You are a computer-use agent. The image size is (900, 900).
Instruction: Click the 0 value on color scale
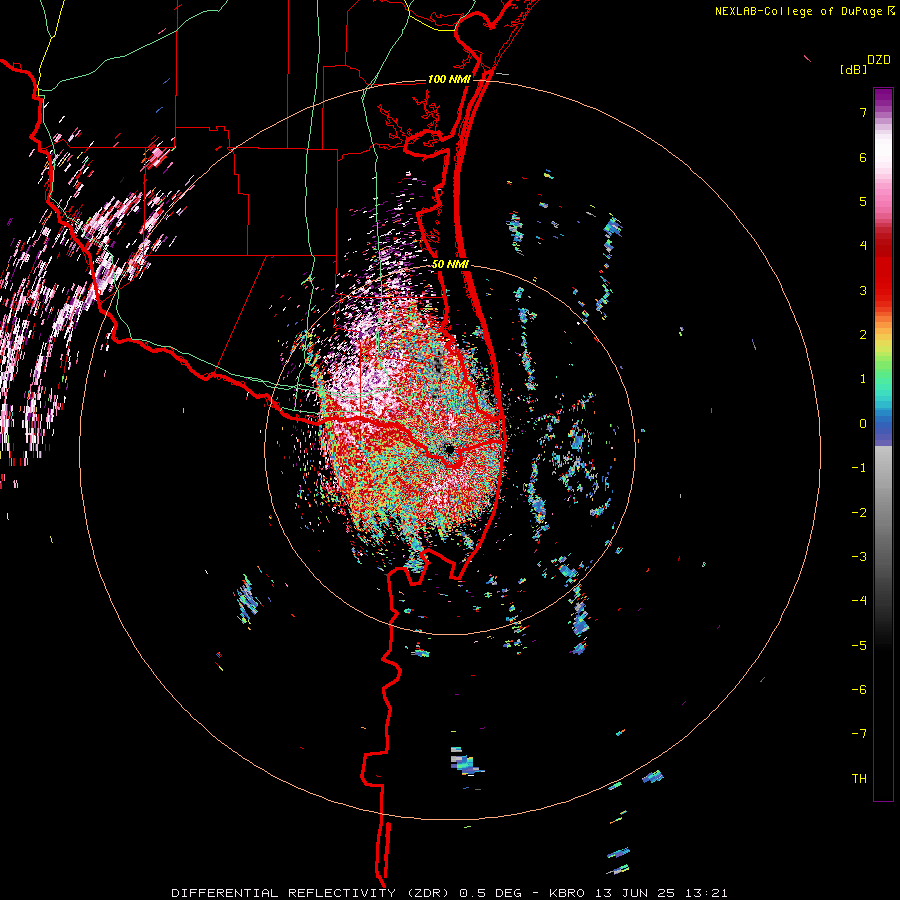[x=863, y=424]
